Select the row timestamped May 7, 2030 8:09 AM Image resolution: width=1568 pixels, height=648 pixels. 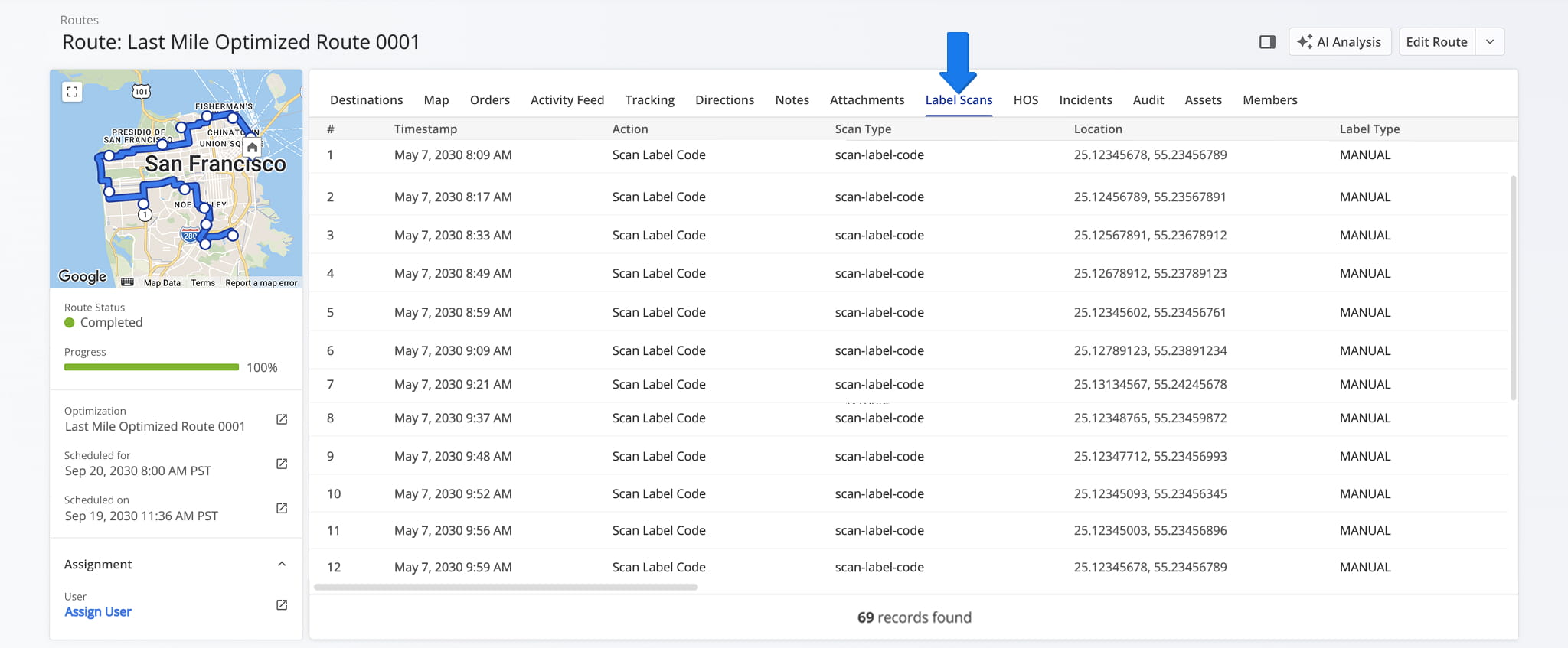click(909, 155)
